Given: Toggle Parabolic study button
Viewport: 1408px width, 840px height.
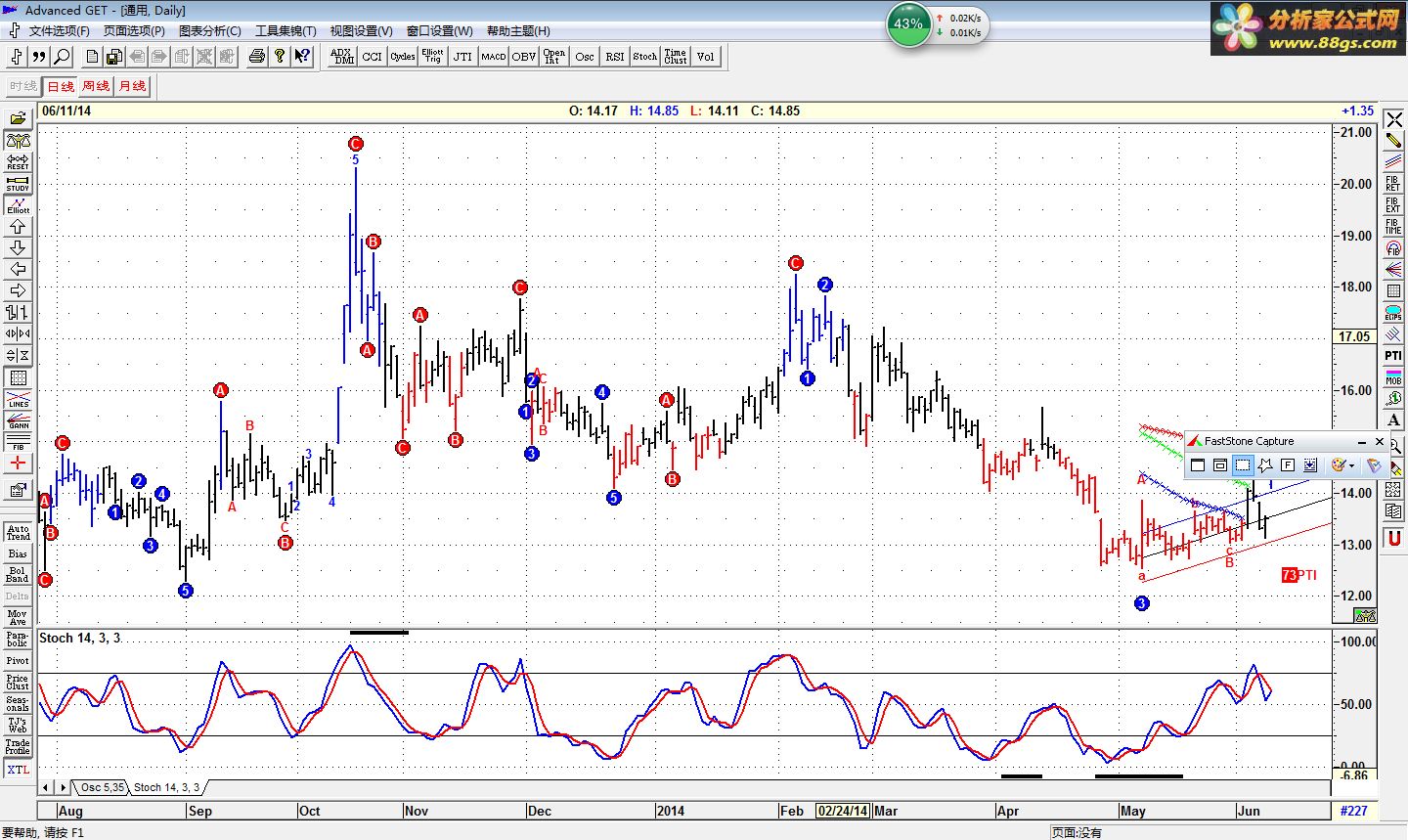Looking at the screenshot, I should [x=18, y=640].
